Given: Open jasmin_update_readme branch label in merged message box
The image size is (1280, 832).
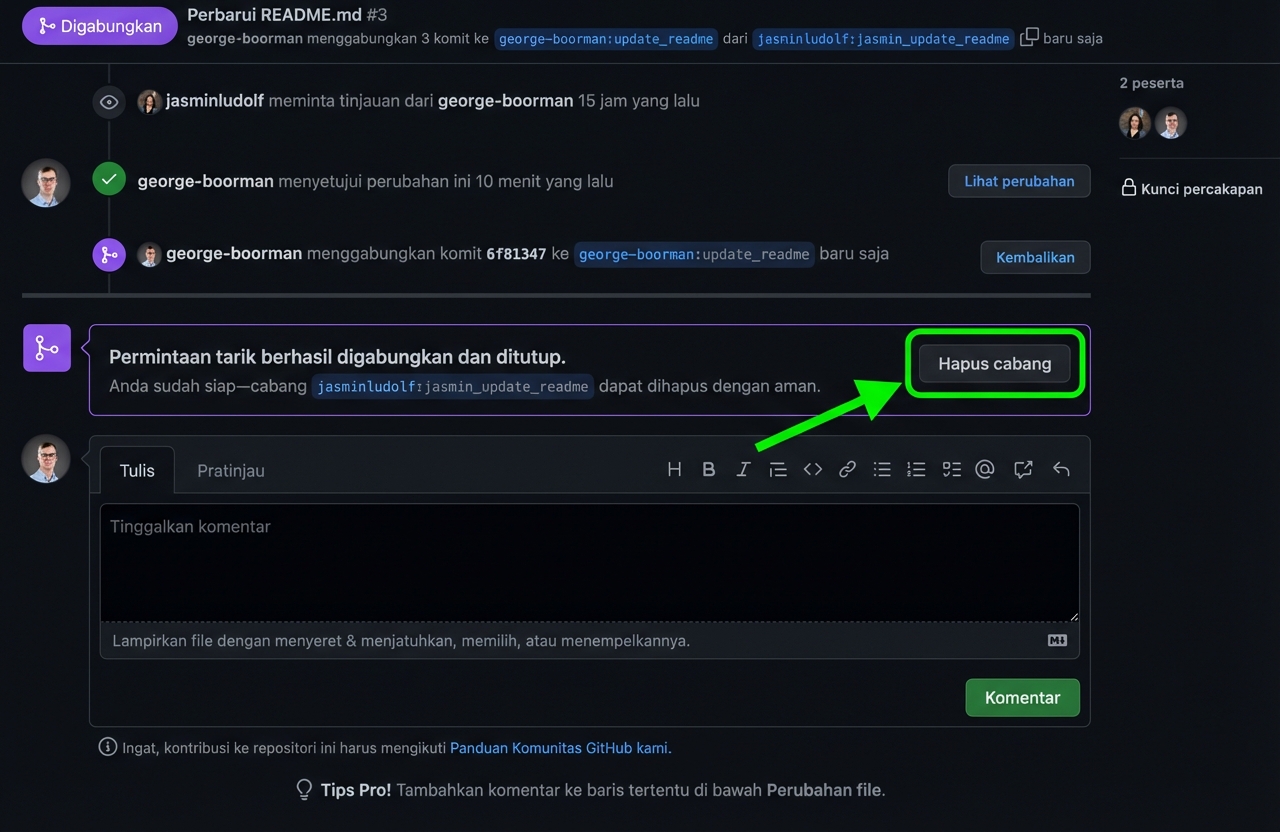Looking at the screenshot, I should [x=453, y=386].
